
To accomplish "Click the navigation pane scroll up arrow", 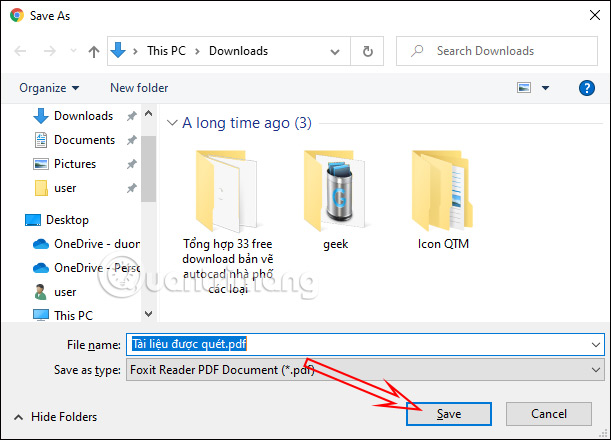I will click(148, 113).
